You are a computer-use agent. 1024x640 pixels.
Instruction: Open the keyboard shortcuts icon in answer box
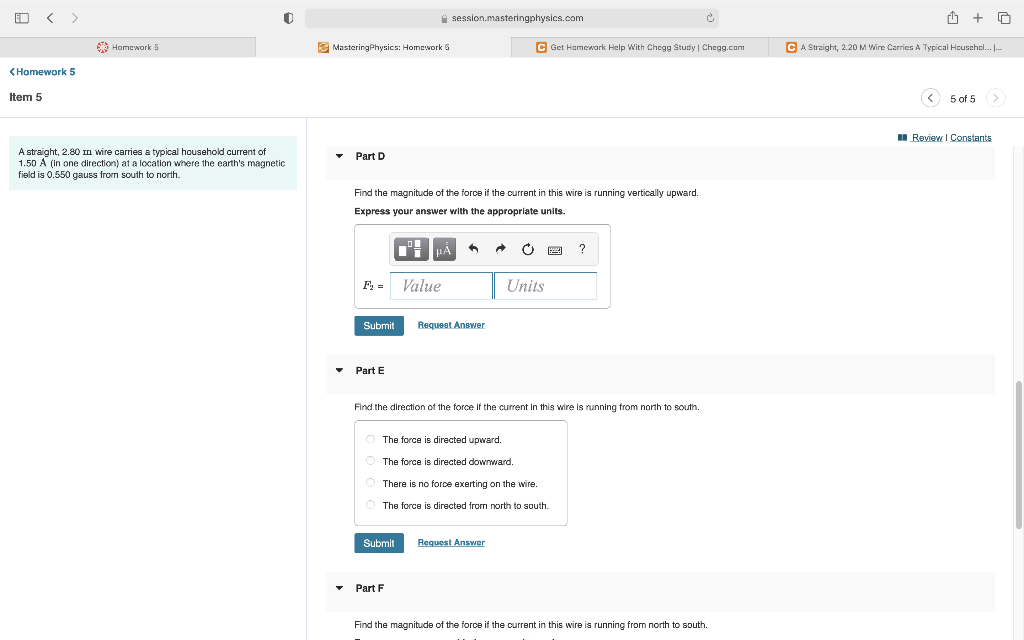coord(554,248)
